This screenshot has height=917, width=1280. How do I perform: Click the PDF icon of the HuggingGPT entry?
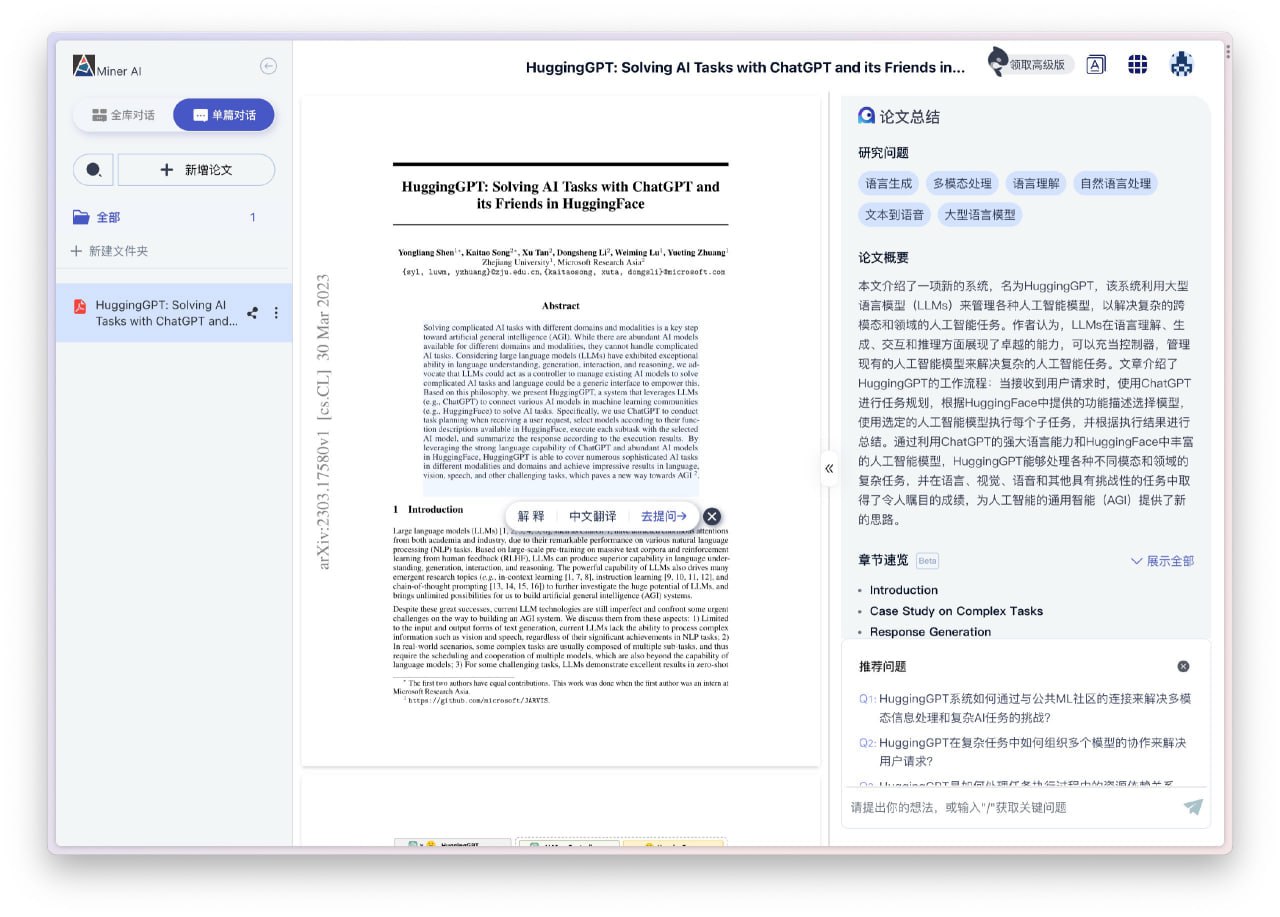tap(80, 306)
